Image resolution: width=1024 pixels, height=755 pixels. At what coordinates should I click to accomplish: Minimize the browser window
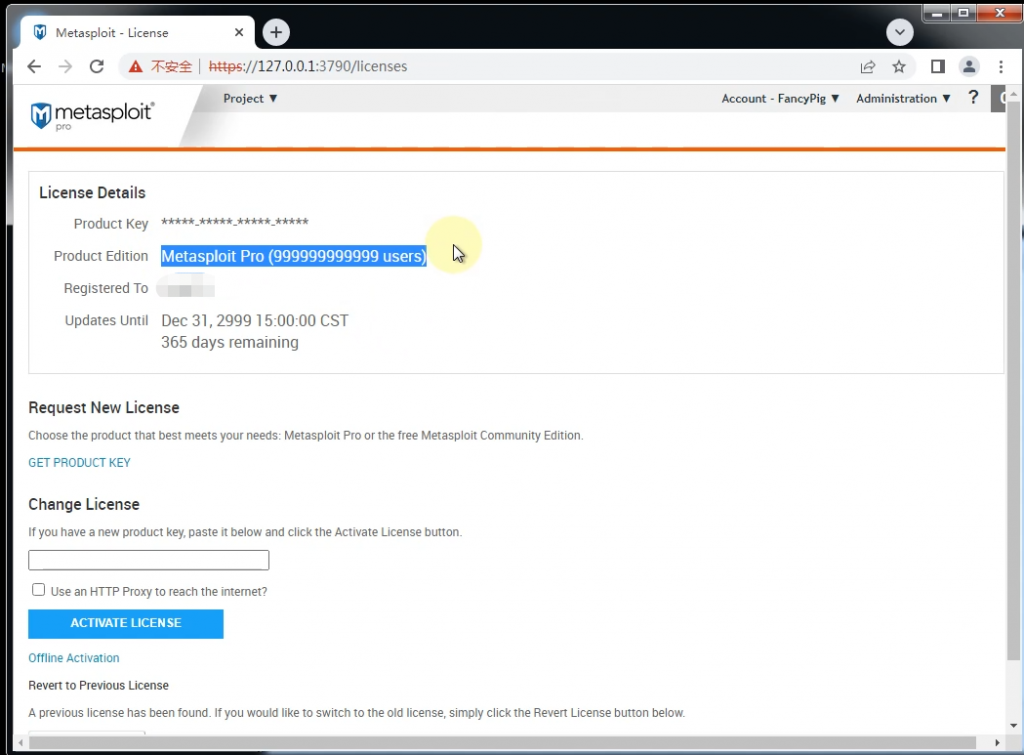(x=936, y=13)
